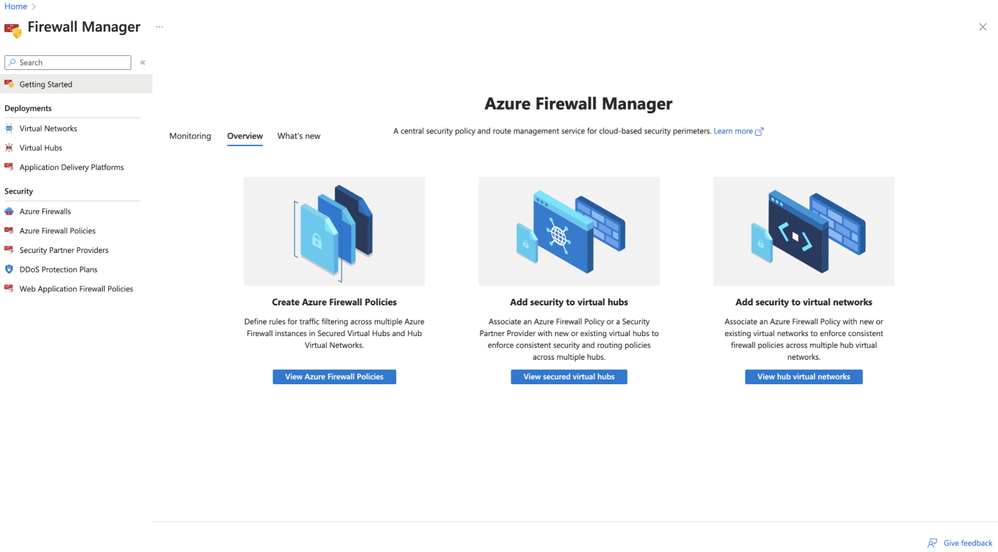This screenshot has width=998, height=552.
Task: Click the Getting Started icon
Action: click(x=9, y=84)
